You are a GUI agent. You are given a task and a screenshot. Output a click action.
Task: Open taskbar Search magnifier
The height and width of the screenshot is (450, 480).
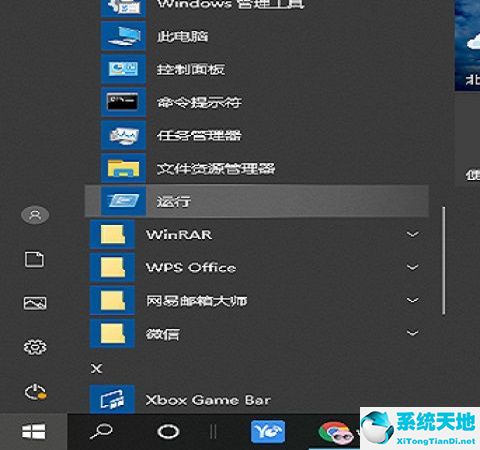(101, 432)
